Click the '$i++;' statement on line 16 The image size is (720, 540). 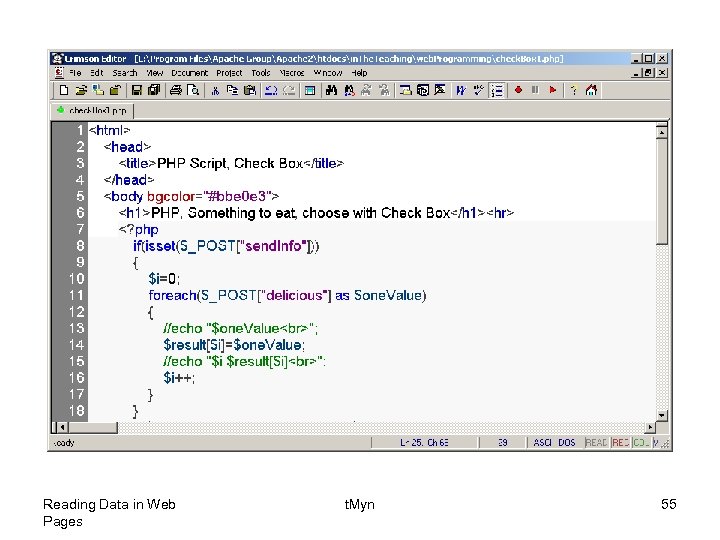point(179,378)
